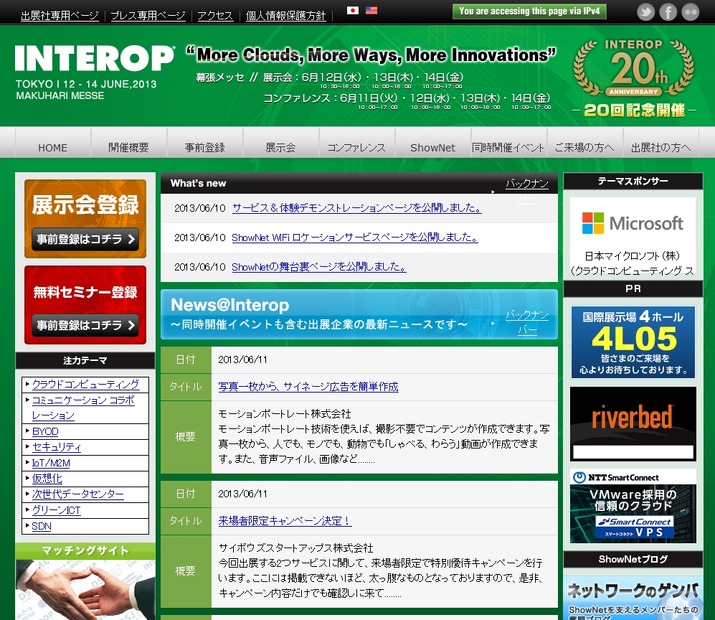Open the Facebook icon in top bar

(668, 12)
